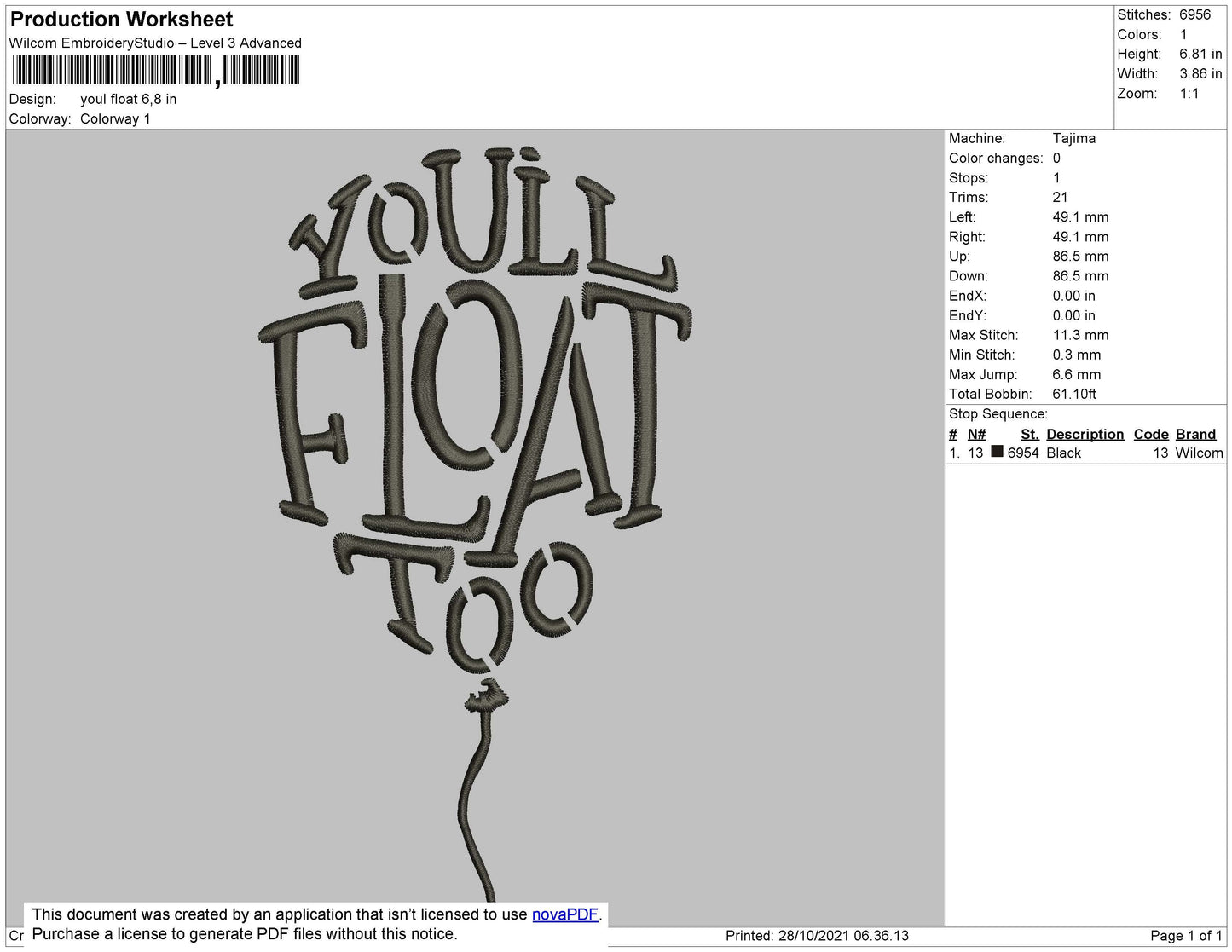Click Stitches value '6956'
The height and width of the screenshot is (952, 1232).
coord(1195,14)
